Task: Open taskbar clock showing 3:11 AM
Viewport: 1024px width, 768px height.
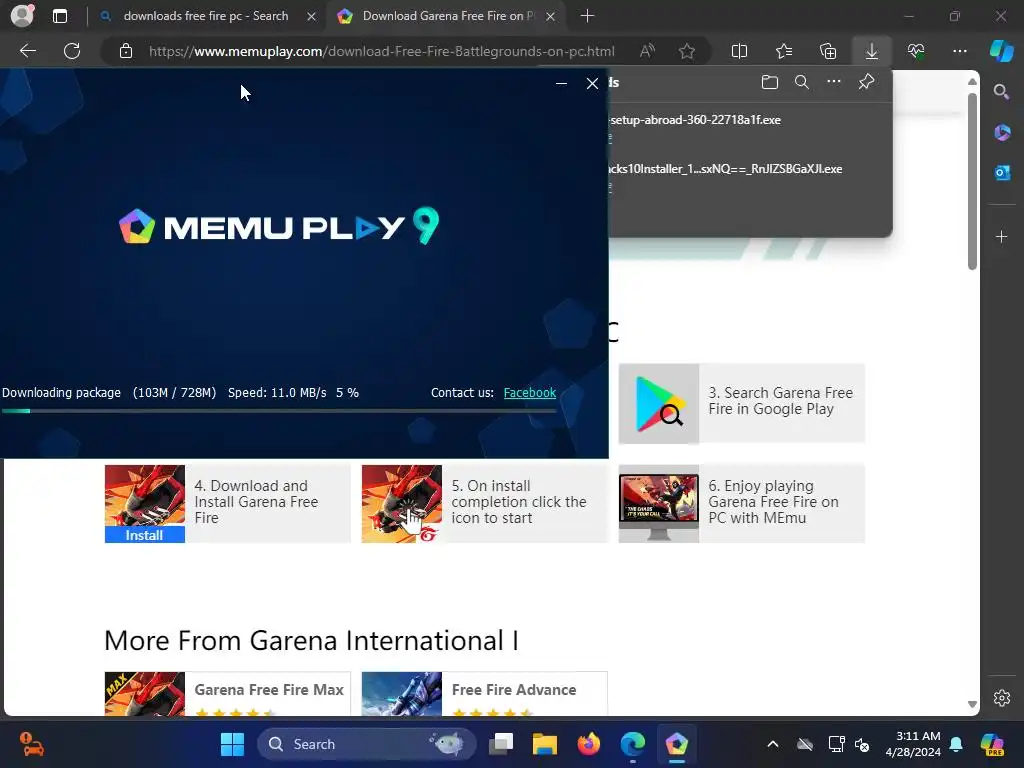Action: tap(913, 744)
